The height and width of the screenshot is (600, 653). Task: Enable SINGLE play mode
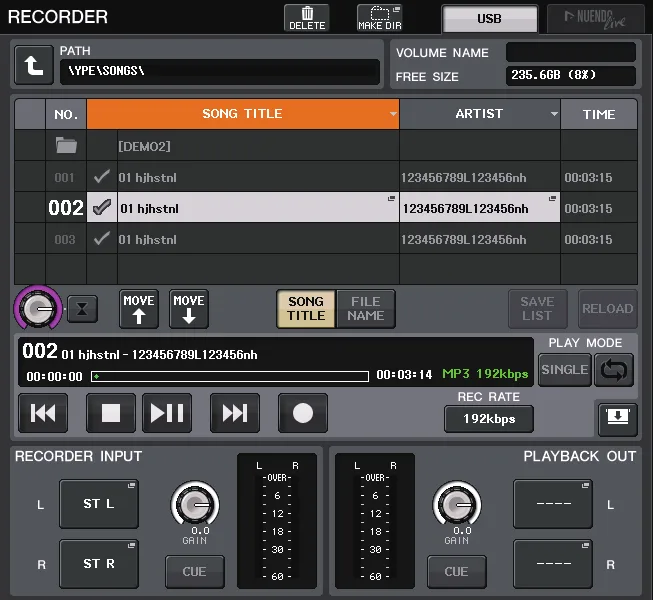[565, 370]
